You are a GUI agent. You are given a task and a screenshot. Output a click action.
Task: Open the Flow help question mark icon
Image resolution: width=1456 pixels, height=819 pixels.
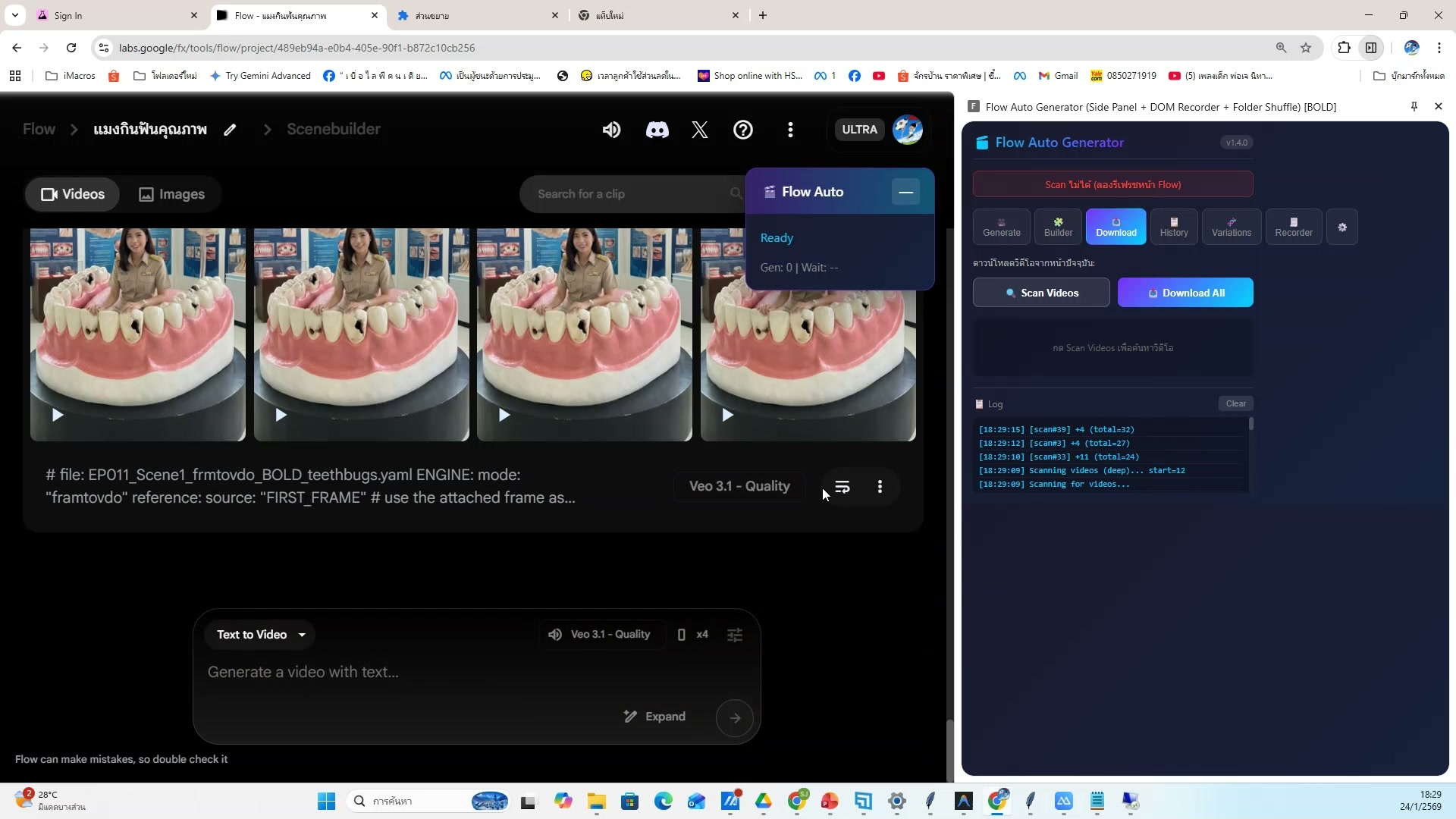click(743, 130)
